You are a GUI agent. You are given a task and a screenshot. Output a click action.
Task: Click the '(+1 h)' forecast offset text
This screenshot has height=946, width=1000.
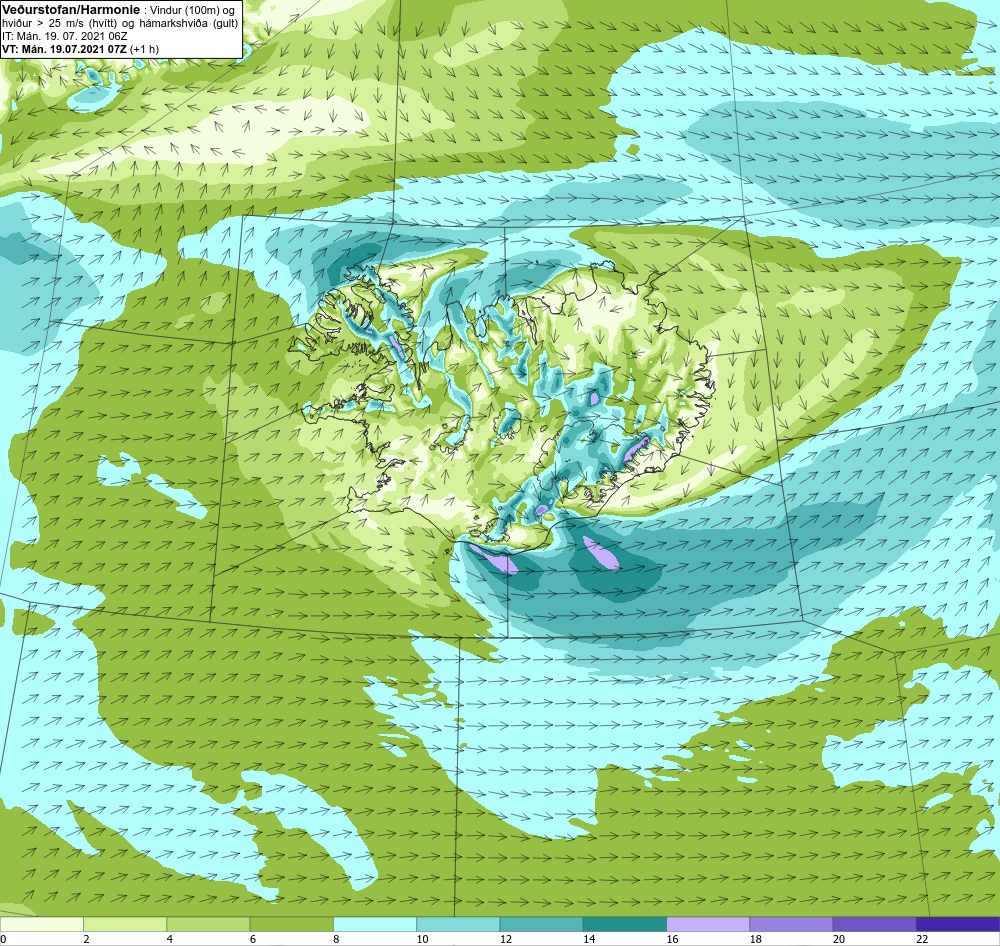[x=145, y=49]
